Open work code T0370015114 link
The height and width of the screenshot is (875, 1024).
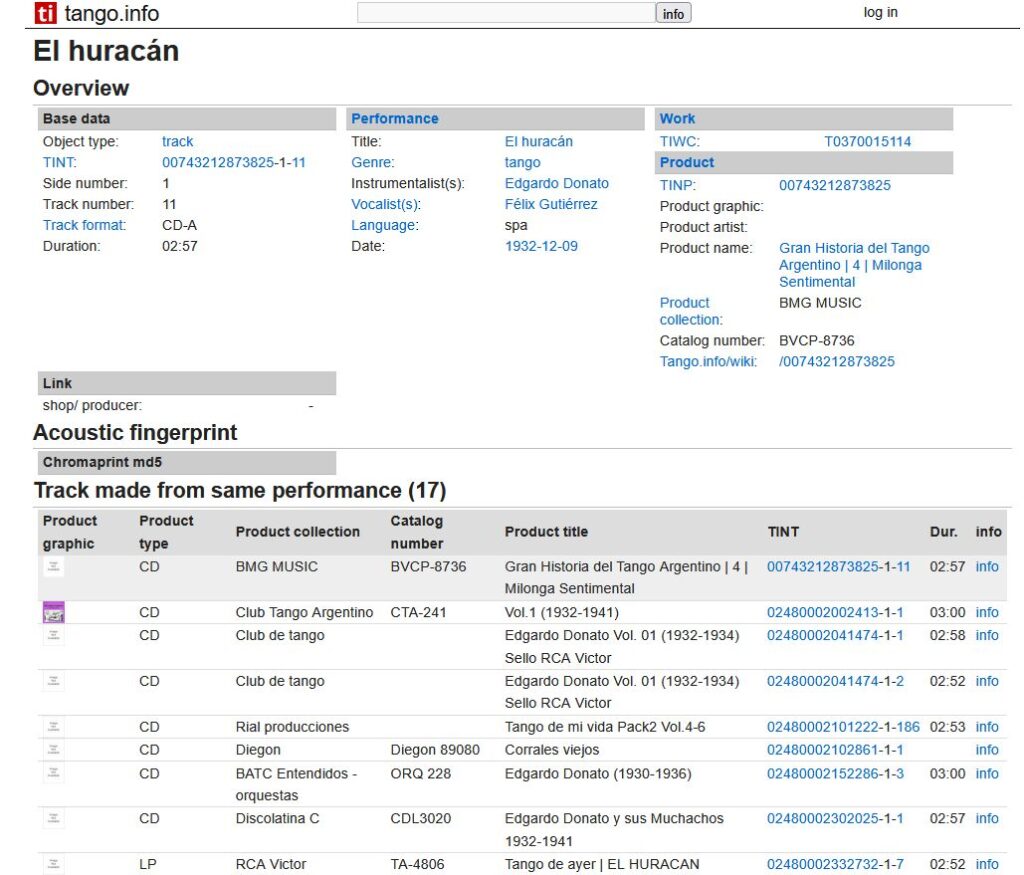[867, 141]
